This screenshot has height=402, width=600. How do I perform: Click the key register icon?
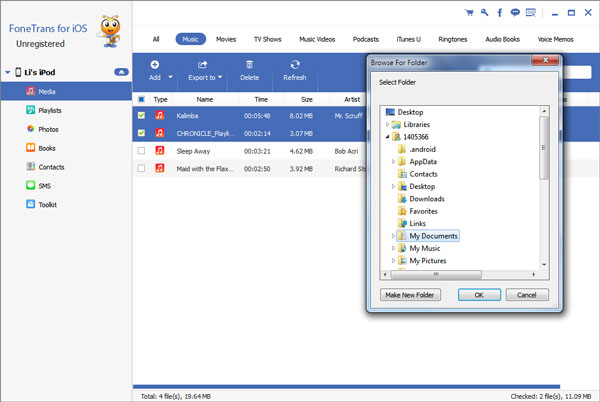(x=484, y=13)
